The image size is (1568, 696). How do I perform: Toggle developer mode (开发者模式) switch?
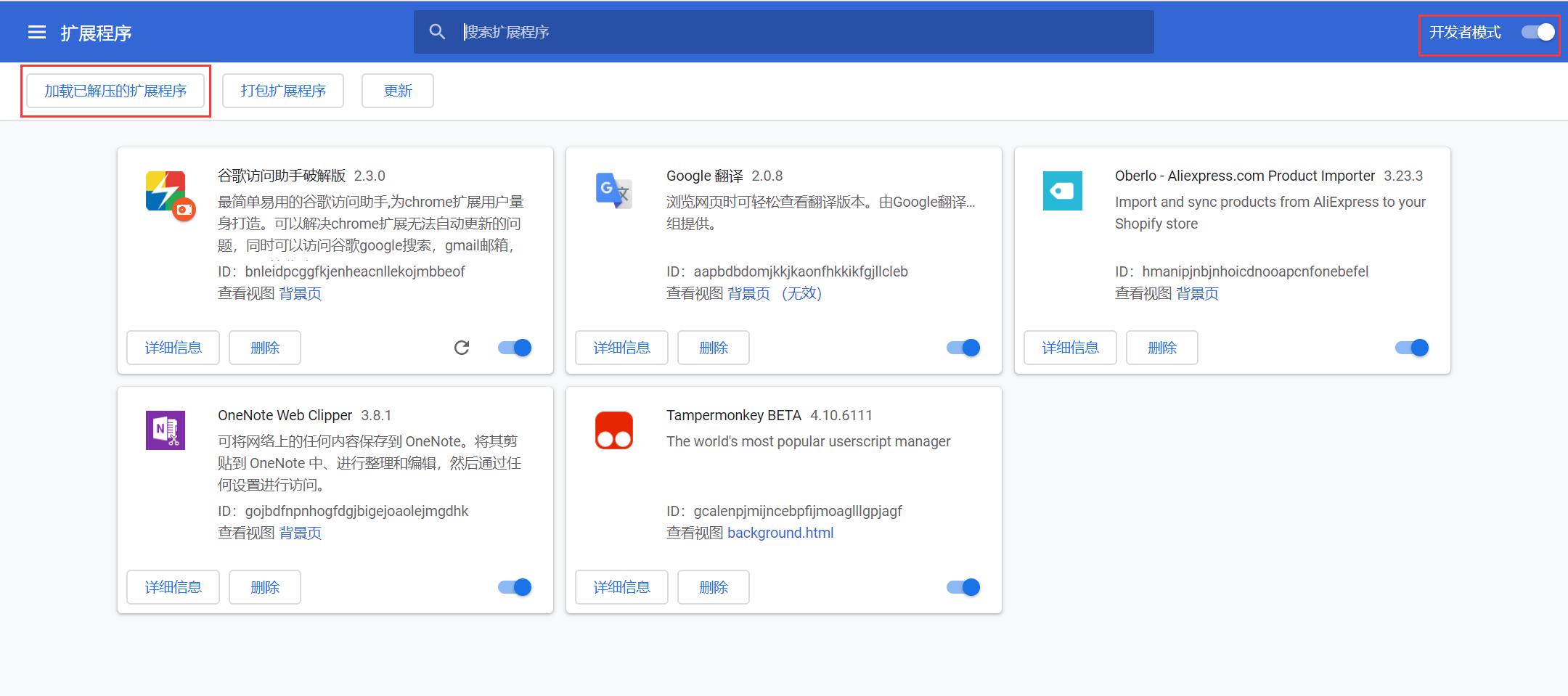click(1538, 32)
